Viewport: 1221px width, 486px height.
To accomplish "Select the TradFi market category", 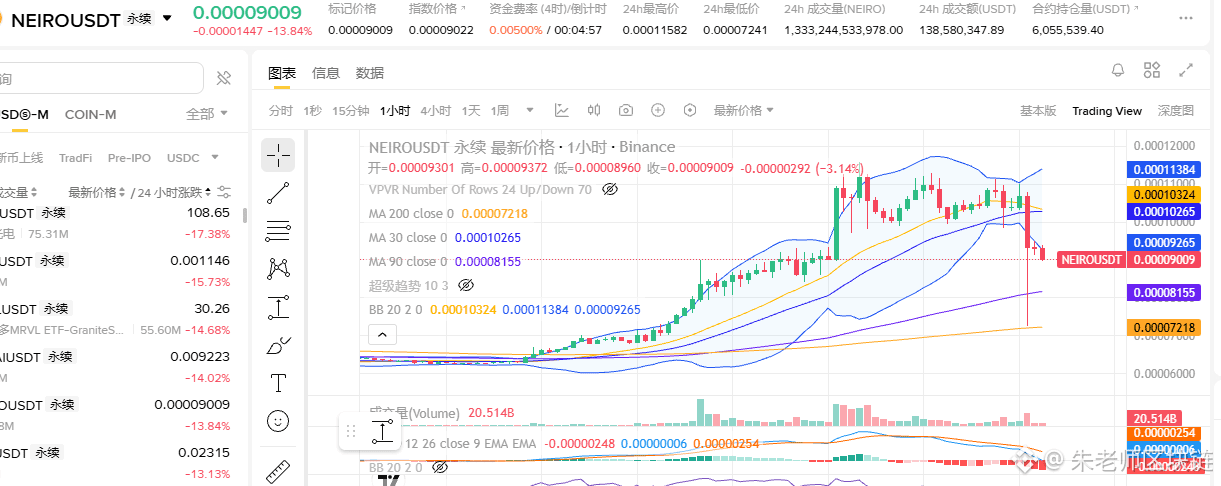I will (x=75, y=158).
